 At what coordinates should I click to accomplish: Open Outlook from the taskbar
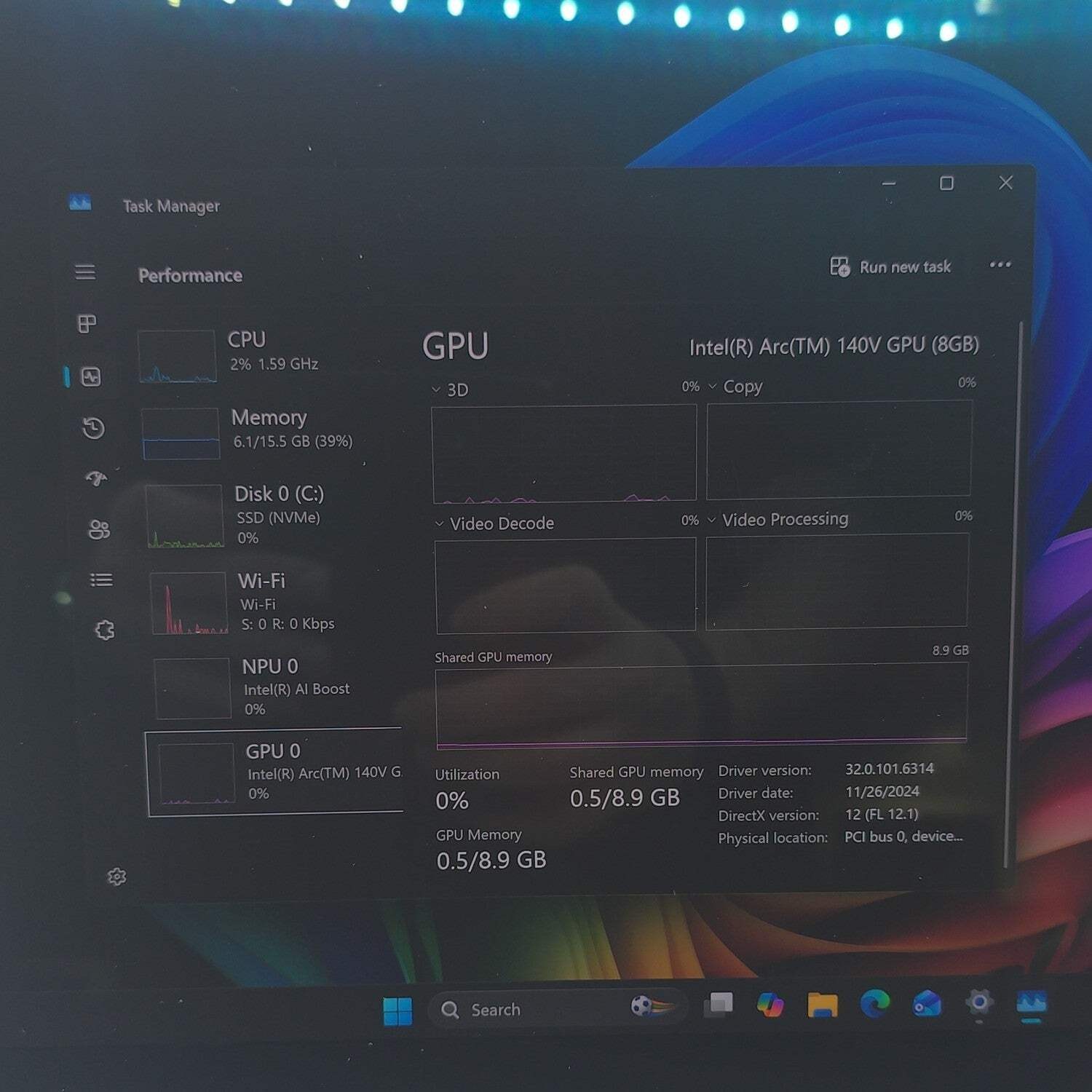(927, 1003)
